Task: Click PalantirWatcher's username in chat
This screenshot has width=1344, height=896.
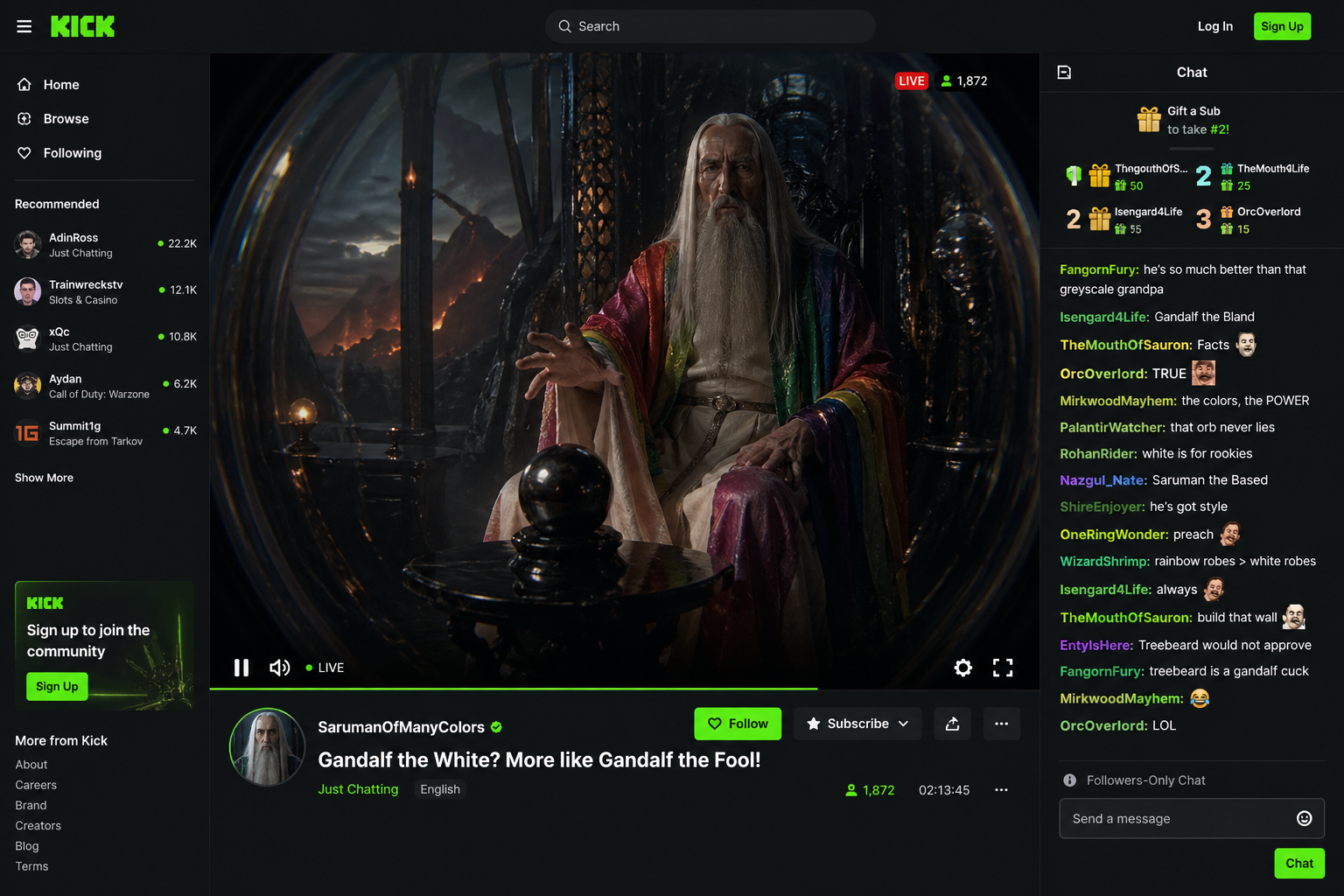Action: [1113, 428]
